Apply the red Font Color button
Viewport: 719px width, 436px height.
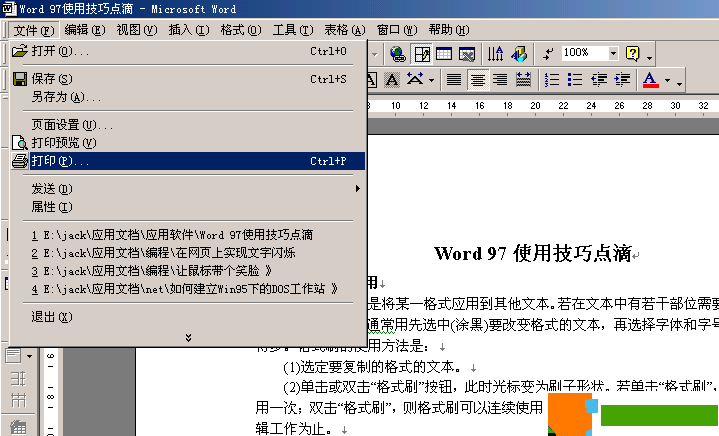coord(650,80)
